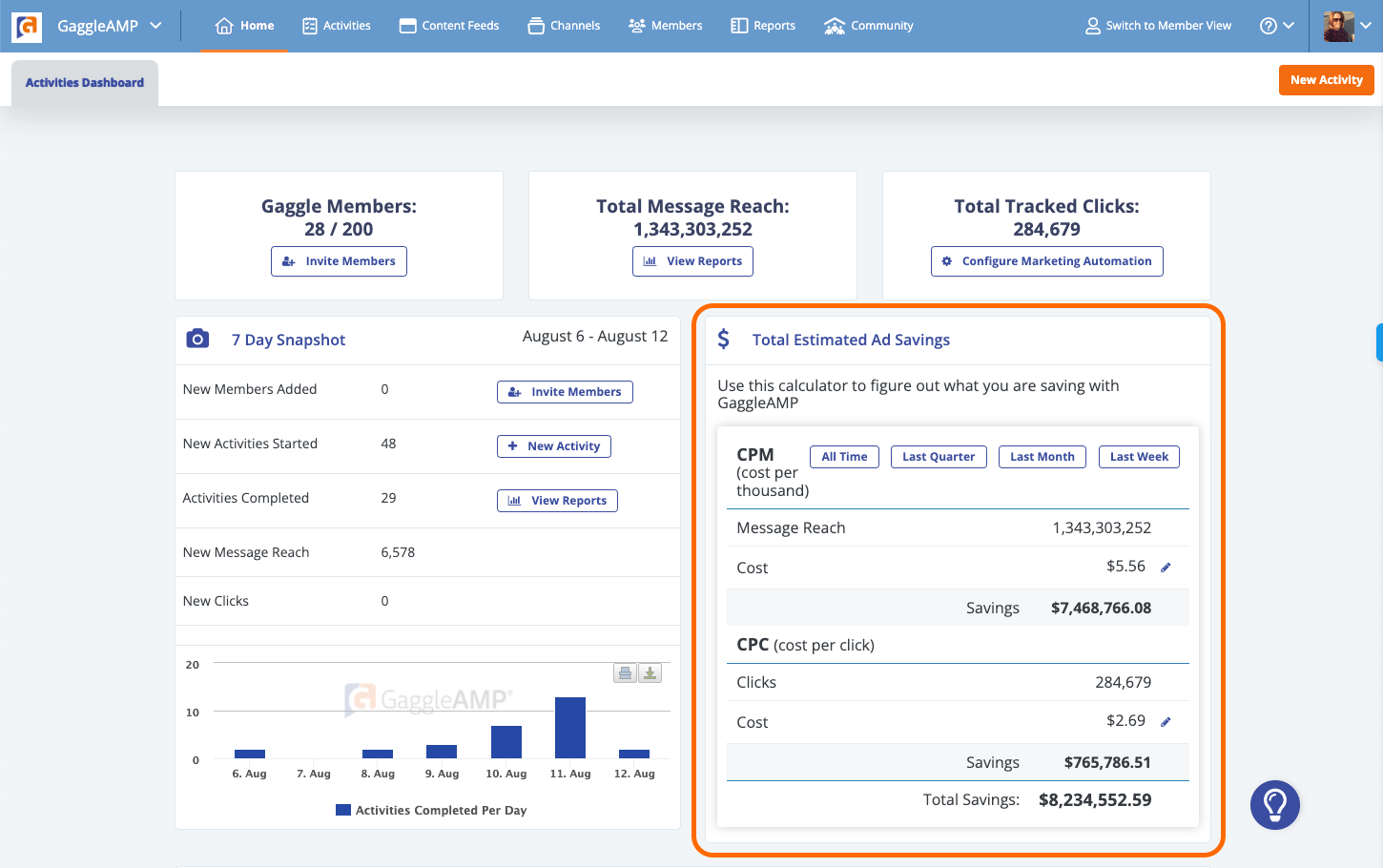Click the chart print icon
Screen dimensions: 1383x868
[x=625, y=673]
